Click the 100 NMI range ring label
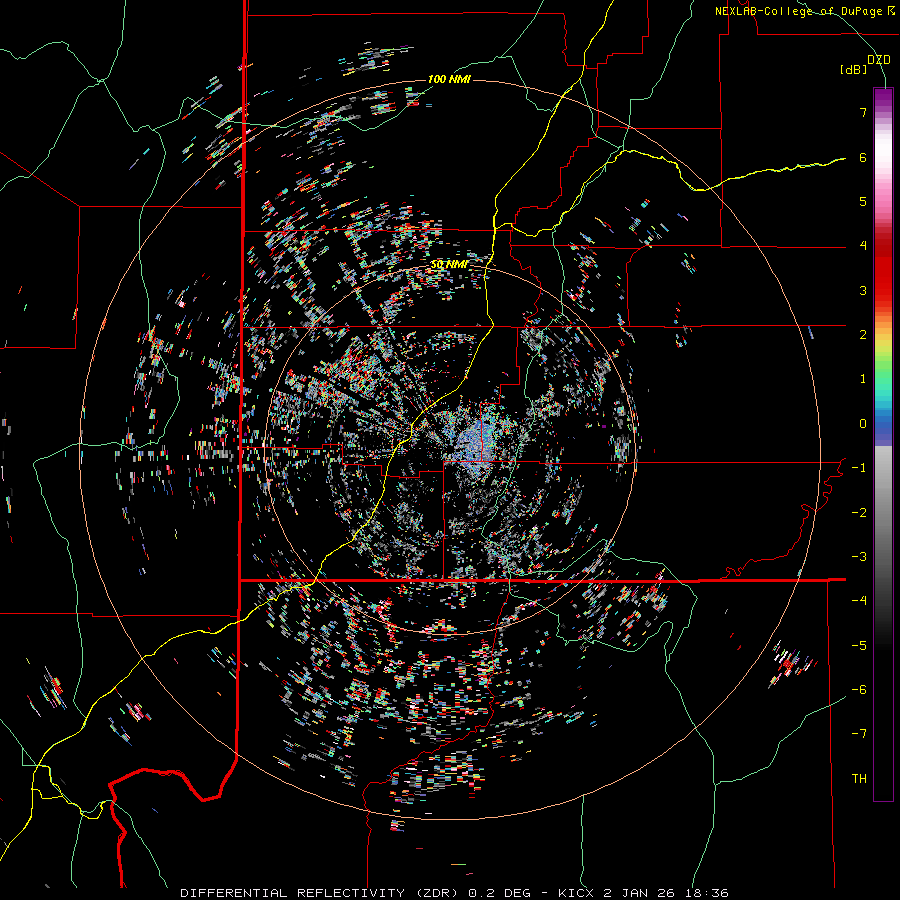 coord(449,79)
